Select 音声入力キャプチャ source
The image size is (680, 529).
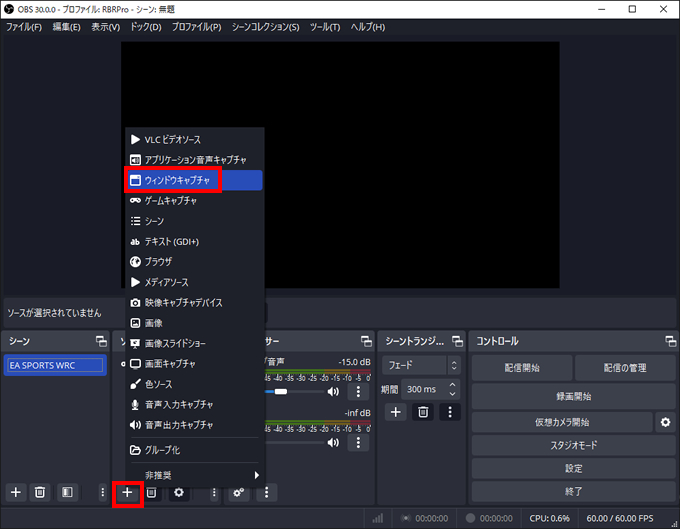194,405
